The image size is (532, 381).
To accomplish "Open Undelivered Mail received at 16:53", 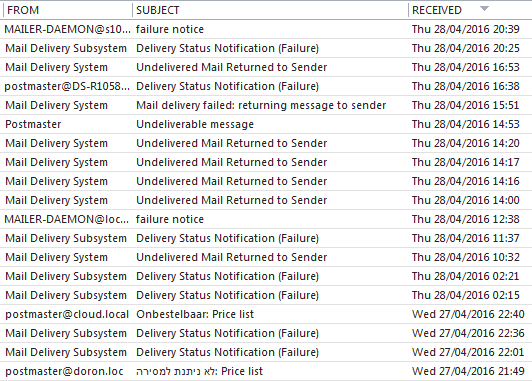I will pyautogui.click(x=266, y=67).
